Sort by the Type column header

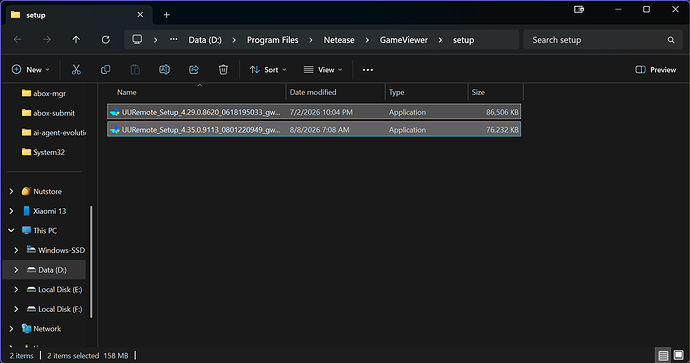pos(426,92)
